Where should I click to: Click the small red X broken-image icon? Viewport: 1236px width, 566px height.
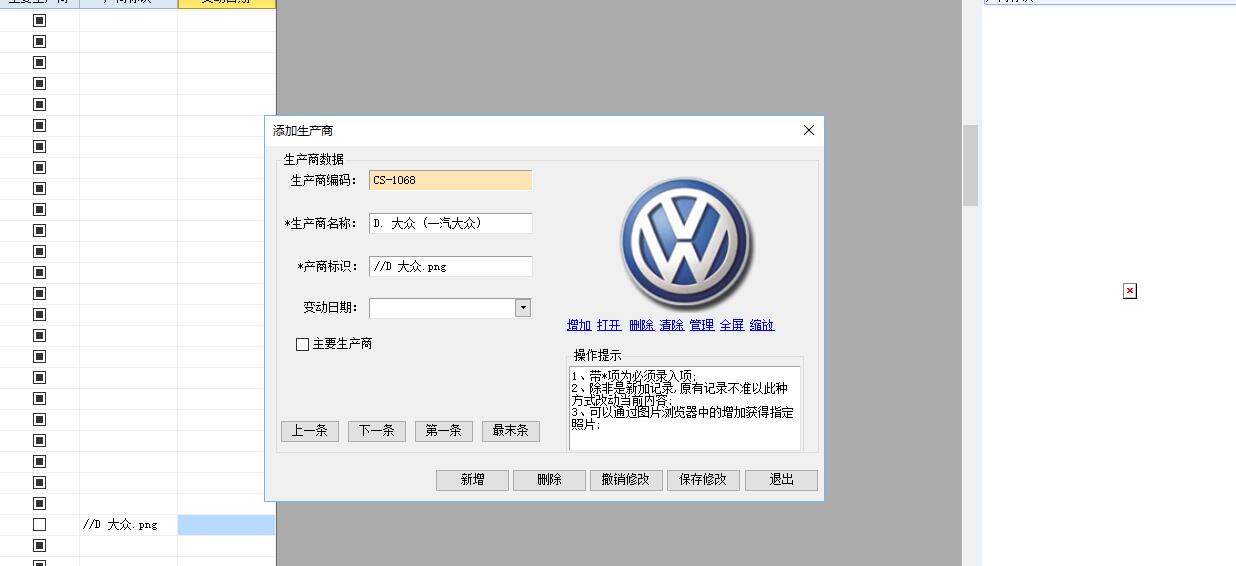tap(1129, 291)
